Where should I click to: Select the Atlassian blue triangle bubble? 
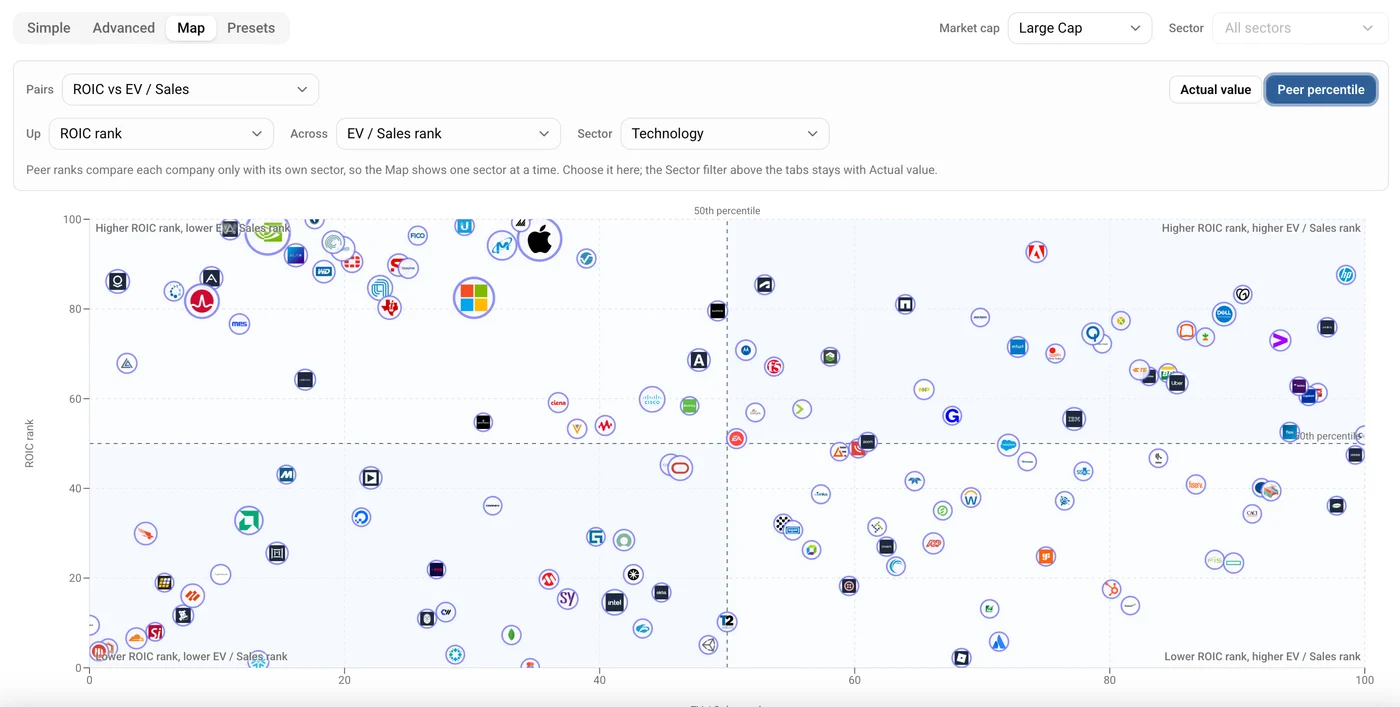[998, 642]
